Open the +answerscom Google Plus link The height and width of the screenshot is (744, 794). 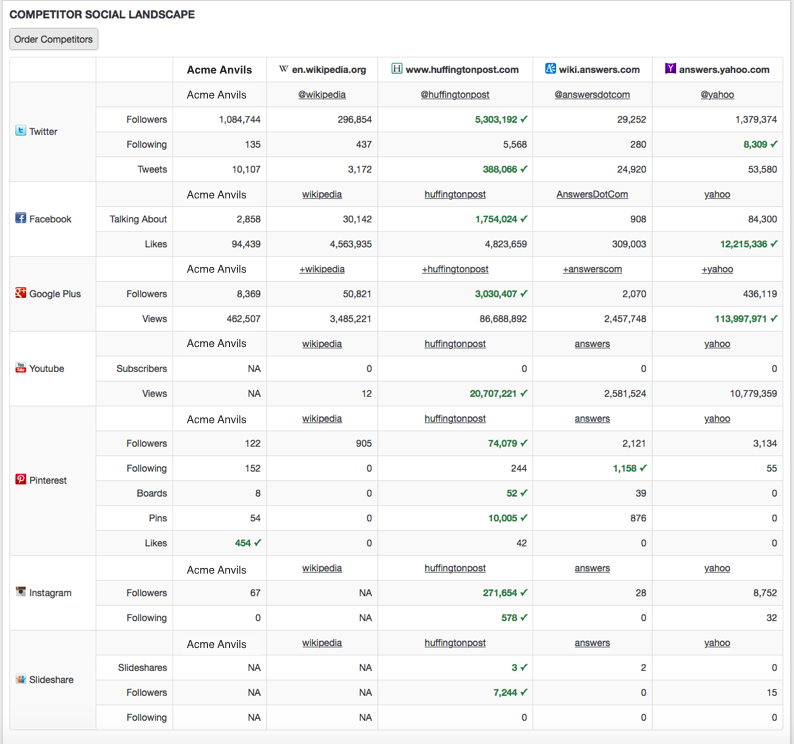point(592,269)
